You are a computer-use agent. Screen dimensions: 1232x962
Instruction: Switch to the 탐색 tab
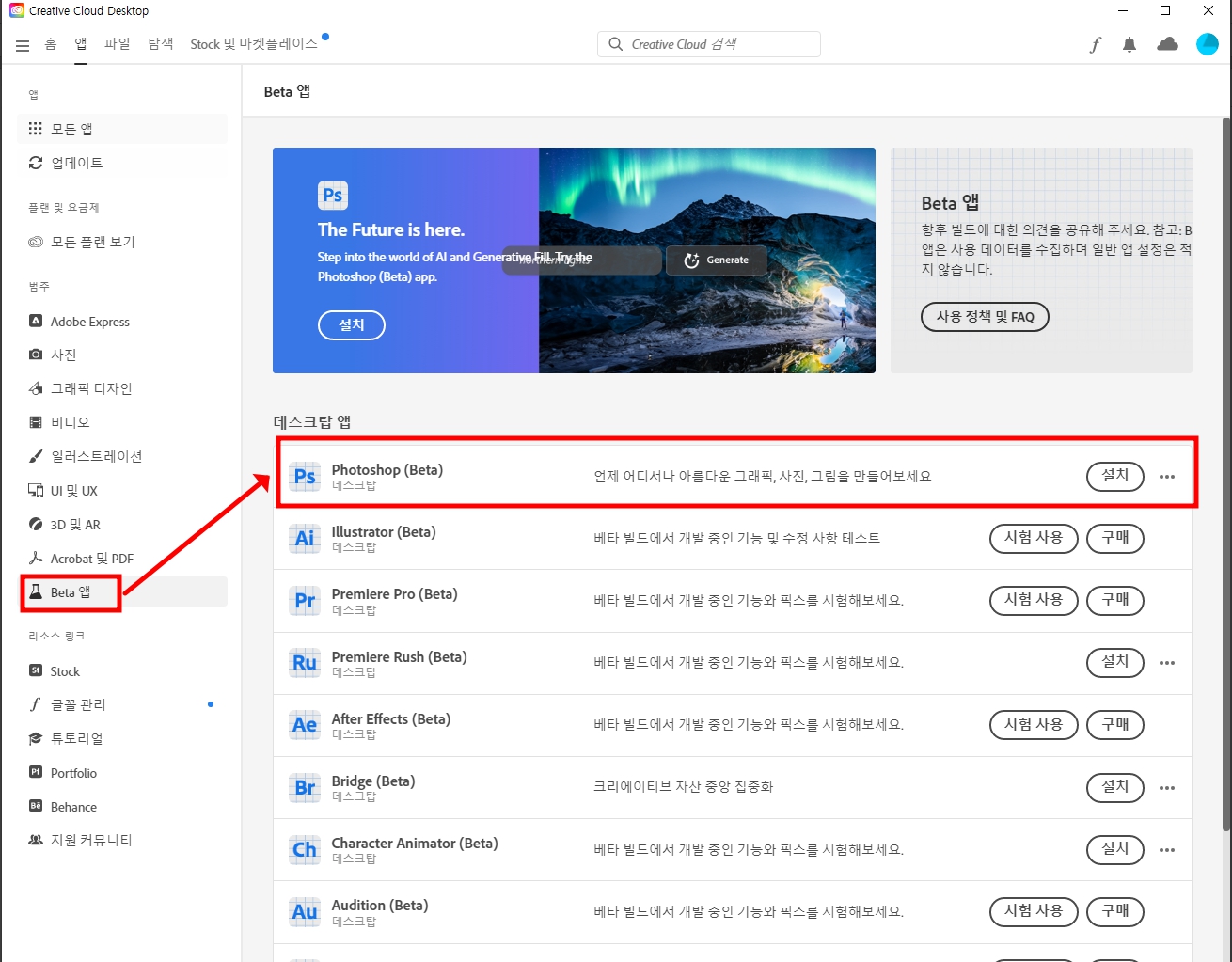(x=161, y=43)
